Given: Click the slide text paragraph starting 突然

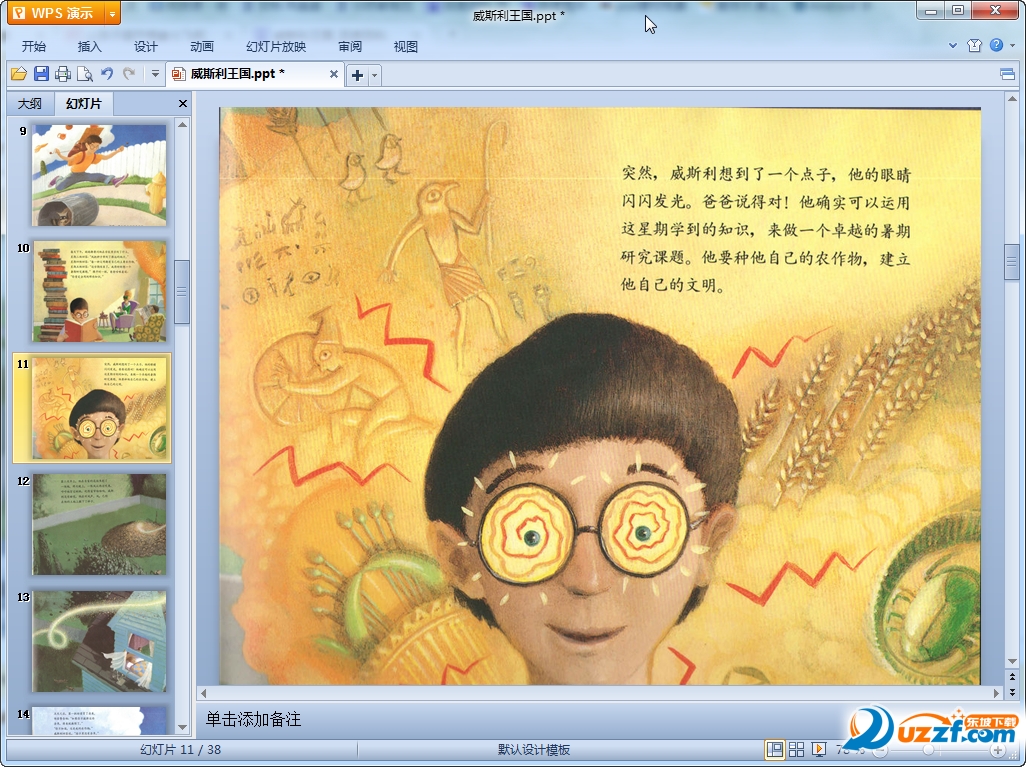Looking at the screenshot, I should click(x=766, y=229).
